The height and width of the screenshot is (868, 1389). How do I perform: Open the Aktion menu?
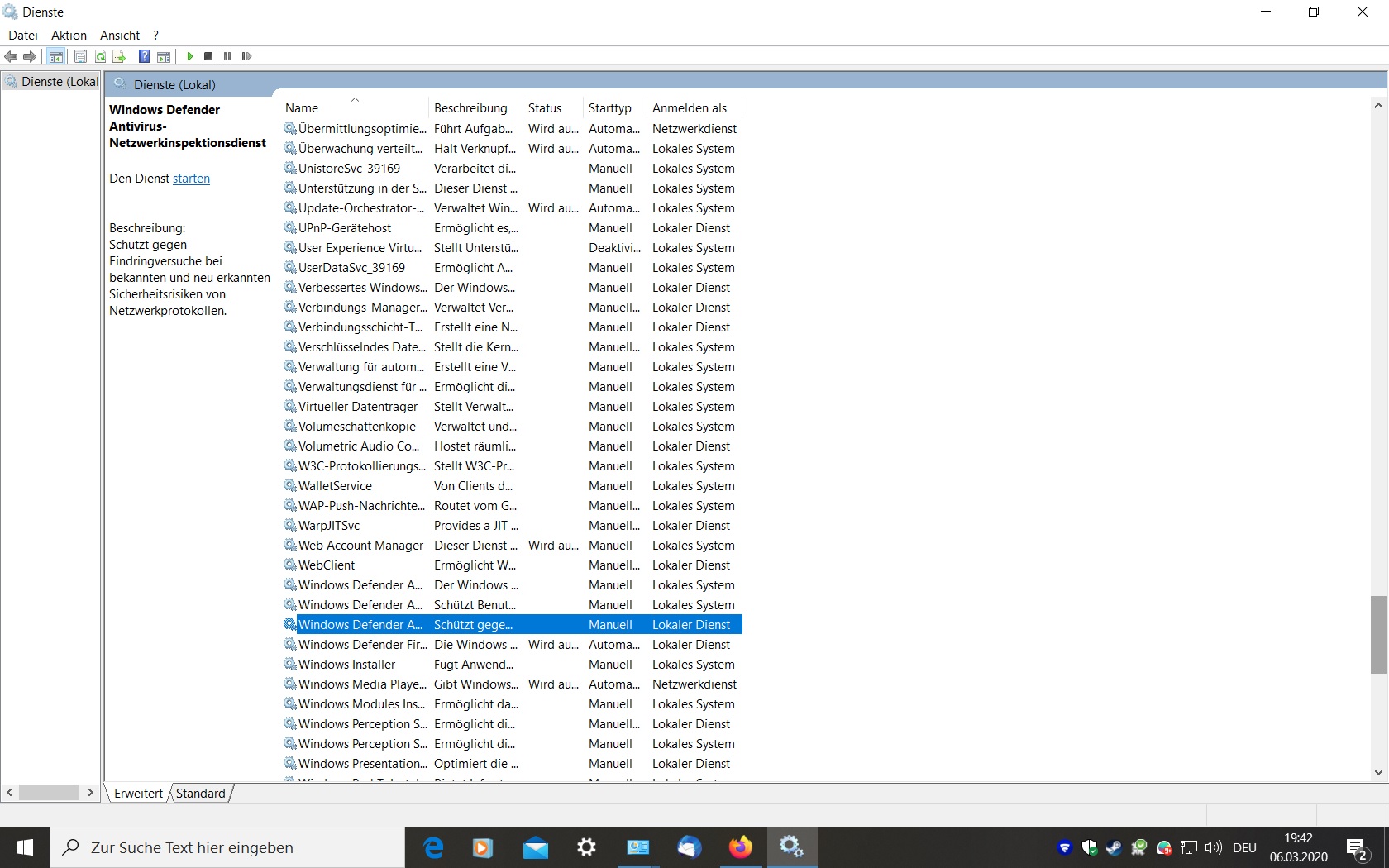click(69, 36)
